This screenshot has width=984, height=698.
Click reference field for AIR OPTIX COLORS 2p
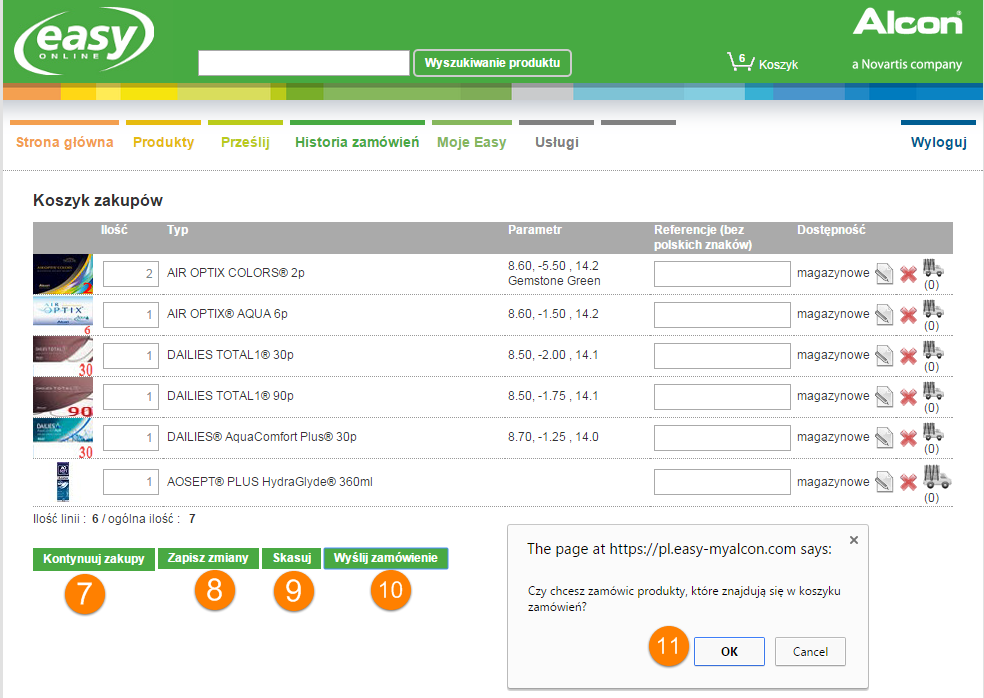click(x=722, y=274)
